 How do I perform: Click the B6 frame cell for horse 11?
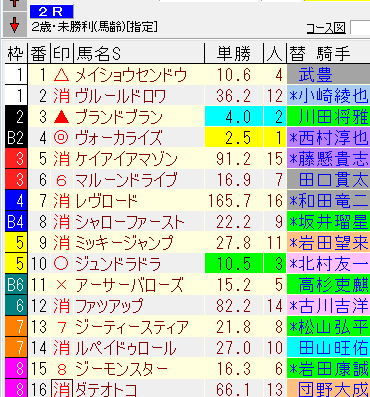(16, 285)
